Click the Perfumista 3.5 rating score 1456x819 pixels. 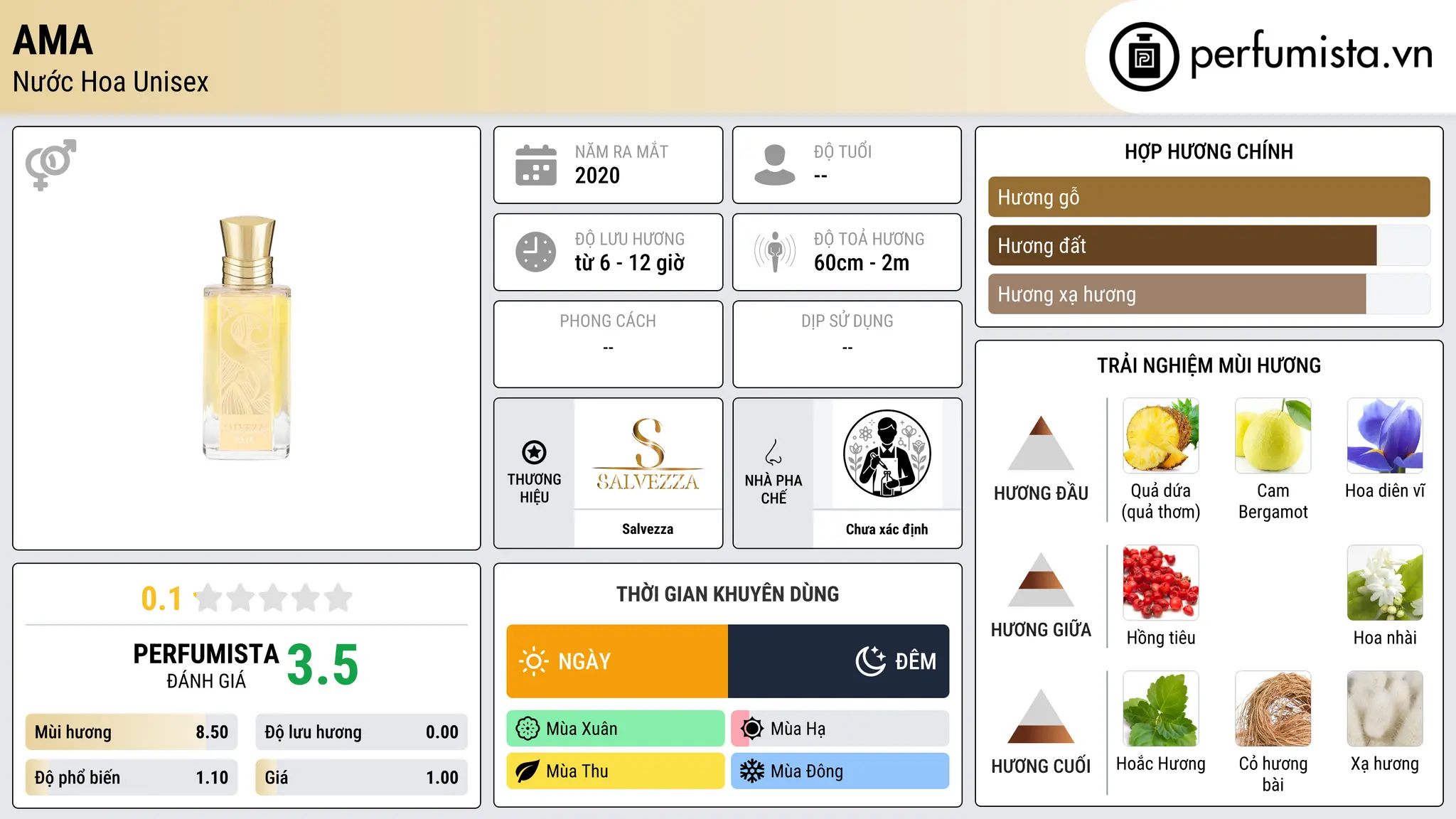[x=323, y=665]
